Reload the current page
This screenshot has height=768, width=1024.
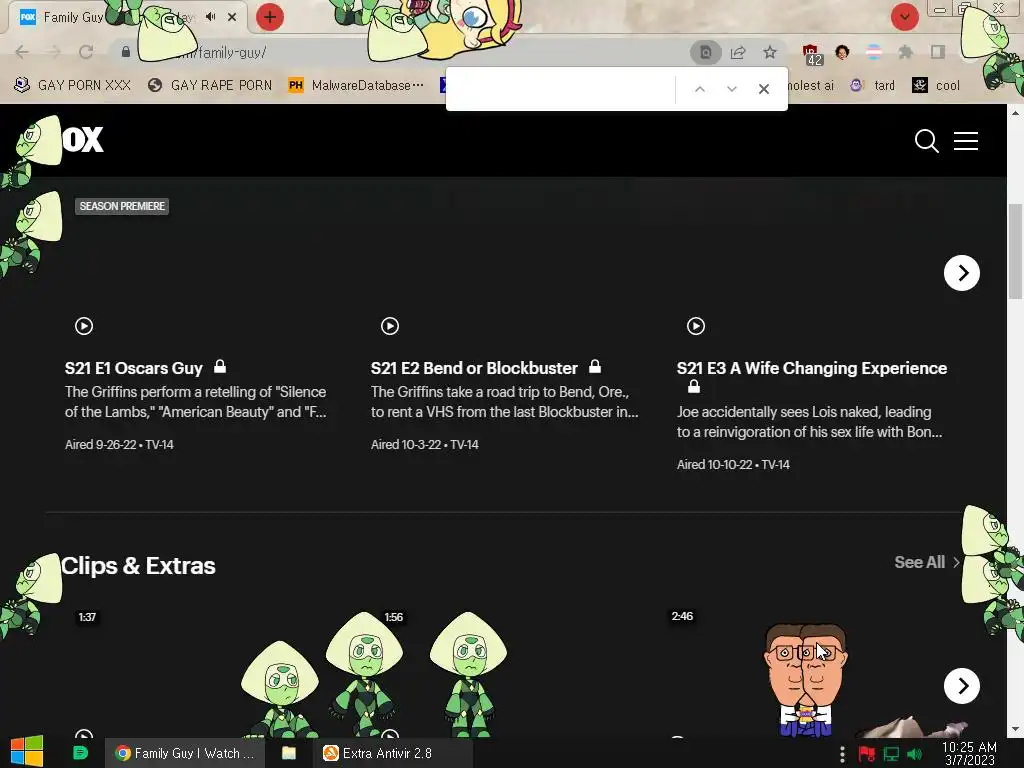point(86,52)
